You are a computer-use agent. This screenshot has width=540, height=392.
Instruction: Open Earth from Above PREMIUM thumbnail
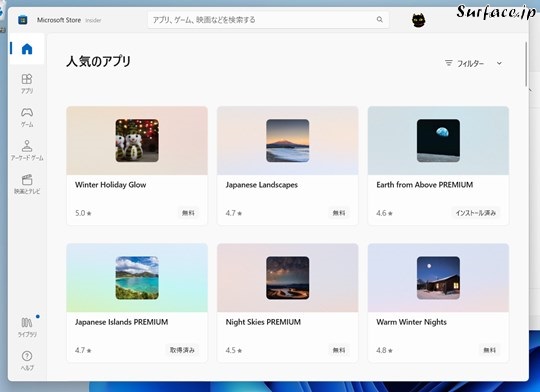point(438,141)
